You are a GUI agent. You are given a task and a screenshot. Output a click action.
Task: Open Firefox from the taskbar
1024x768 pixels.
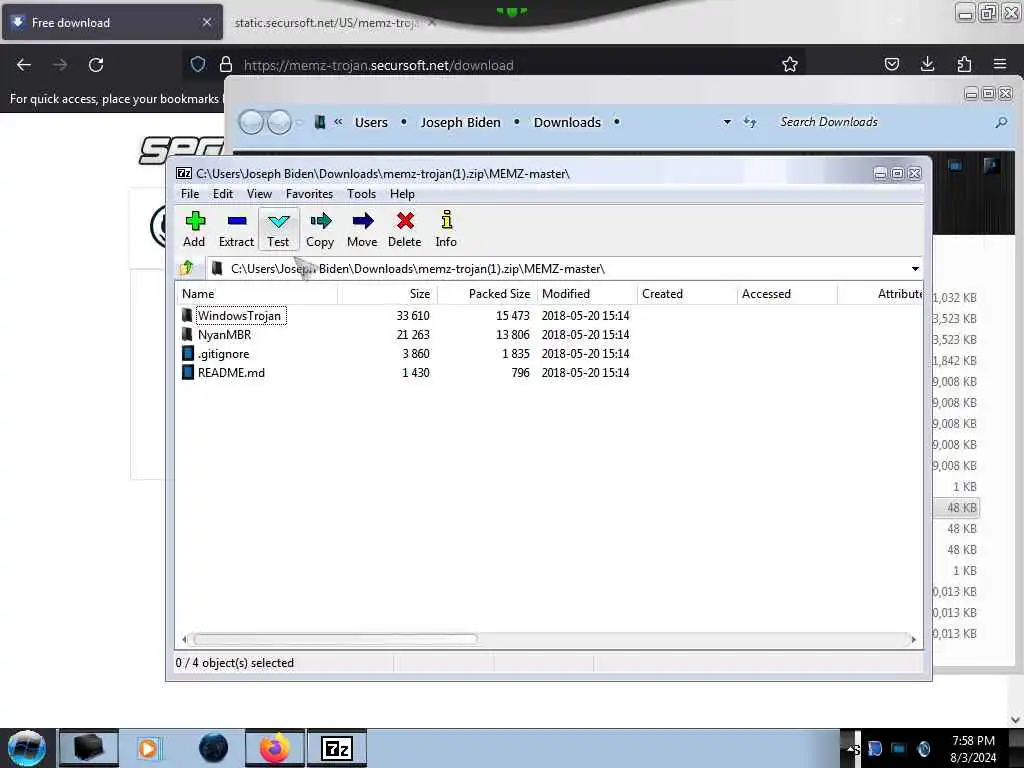[275, 748]
